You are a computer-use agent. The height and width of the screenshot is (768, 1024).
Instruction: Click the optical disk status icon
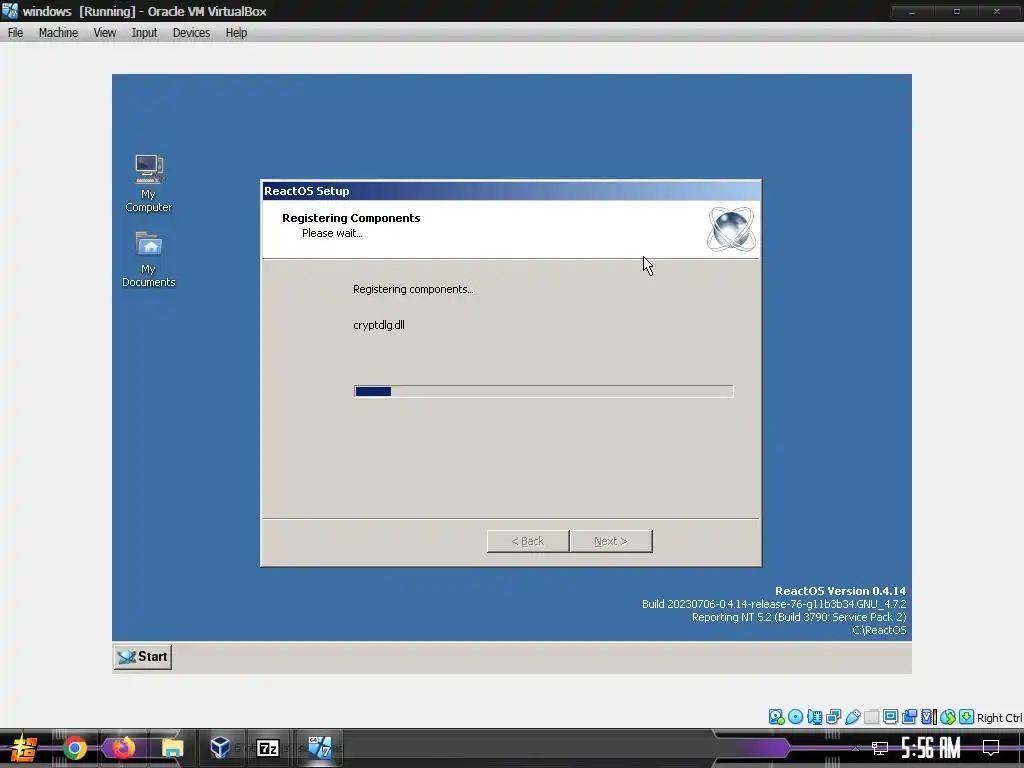click(795, 717)
